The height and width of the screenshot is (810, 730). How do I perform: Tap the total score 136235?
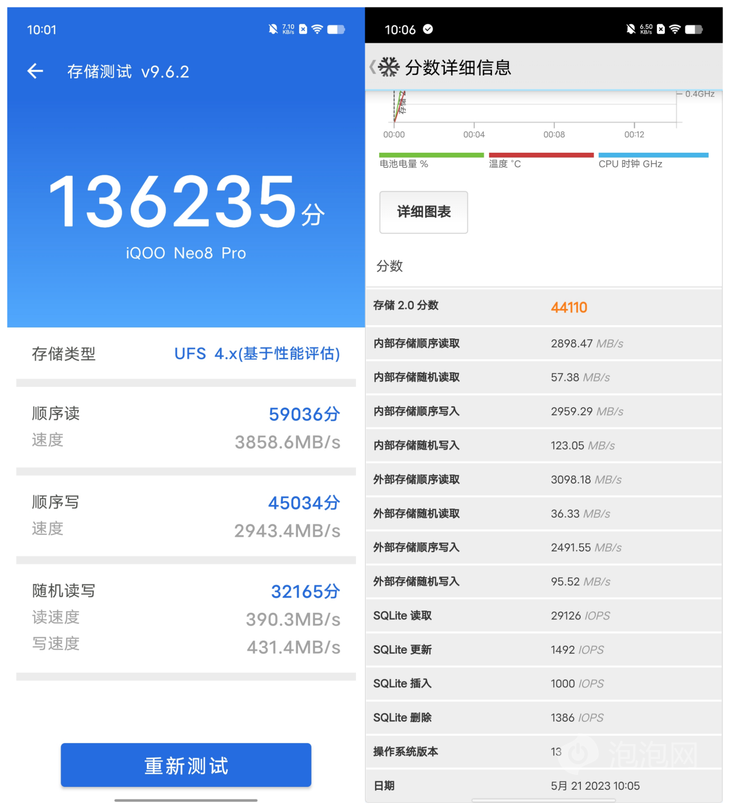tap(172, 202)
